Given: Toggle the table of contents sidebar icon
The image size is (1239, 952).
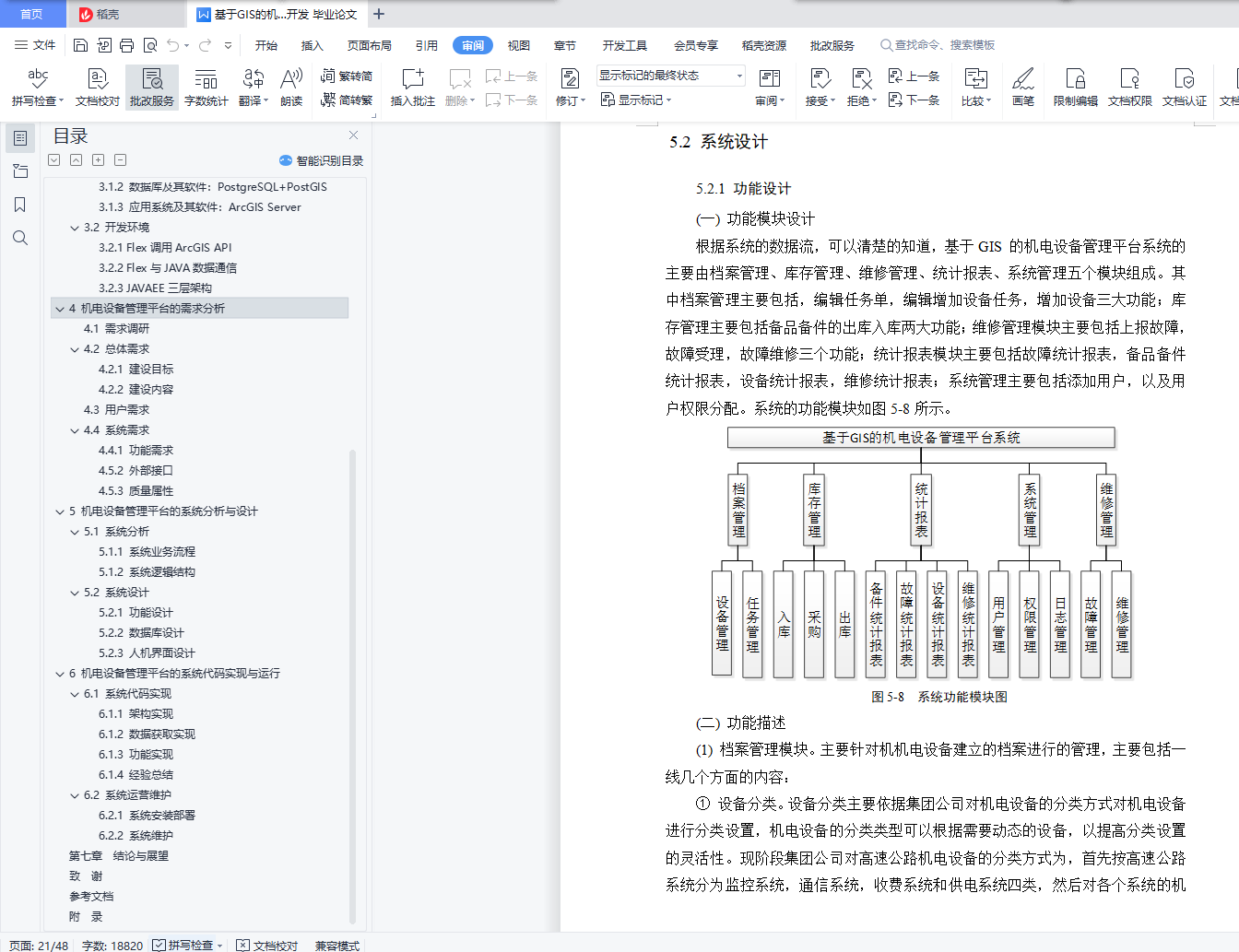Looking at the screenshot, I should pyautogui.click(x=20, y=138).
